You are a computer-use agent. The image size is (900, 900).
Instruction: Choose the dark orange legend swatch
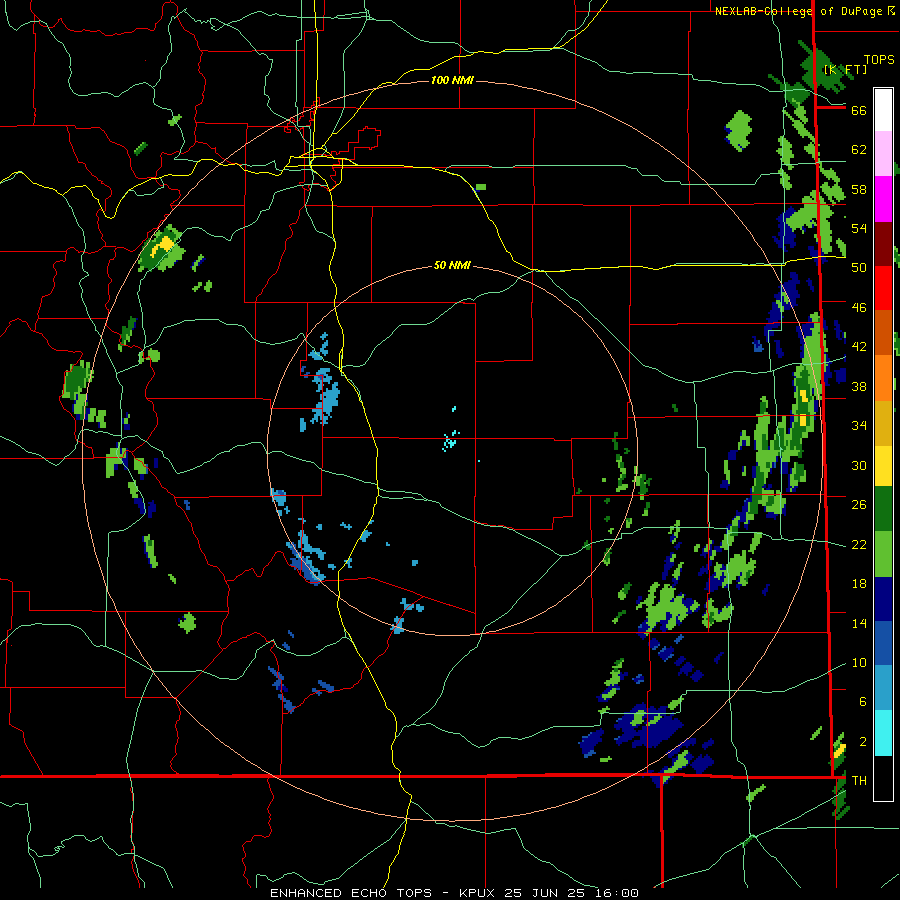(x=883, y=333)
